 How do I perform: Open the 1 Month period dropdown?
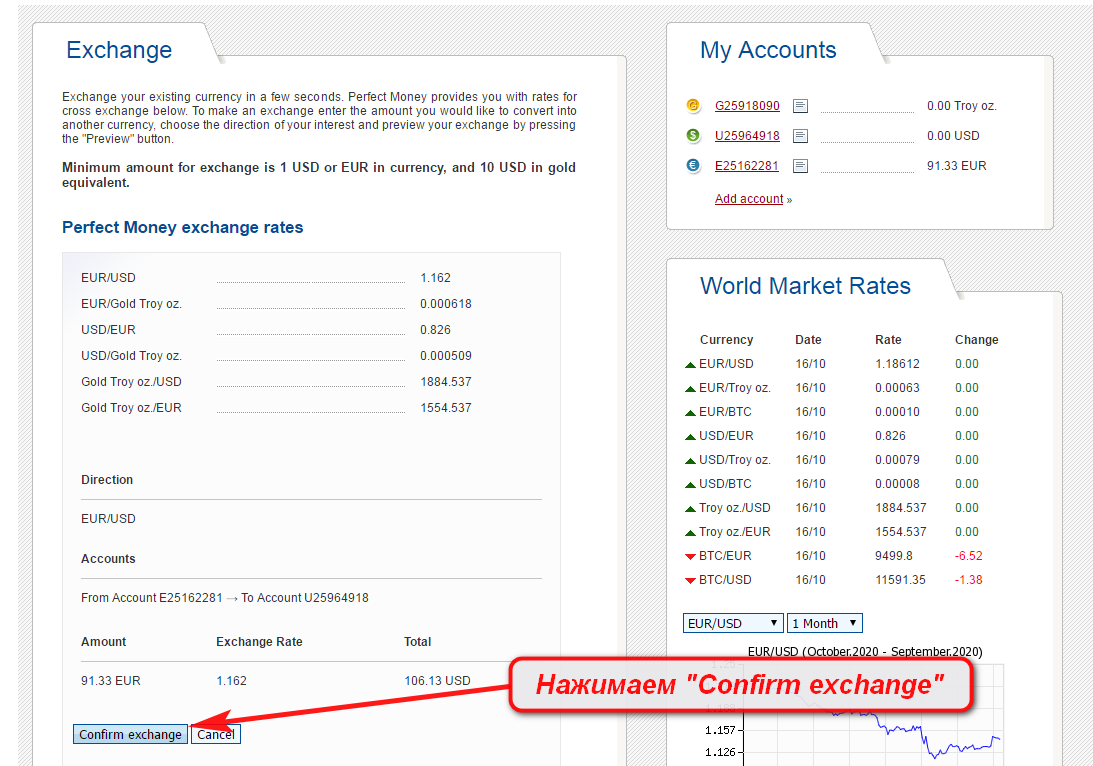(825, 623)
